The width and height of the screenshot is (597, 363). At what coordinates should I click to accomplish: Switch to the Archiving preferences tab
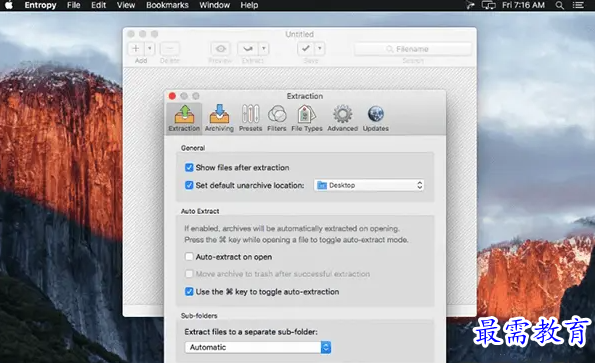[219, 118]
